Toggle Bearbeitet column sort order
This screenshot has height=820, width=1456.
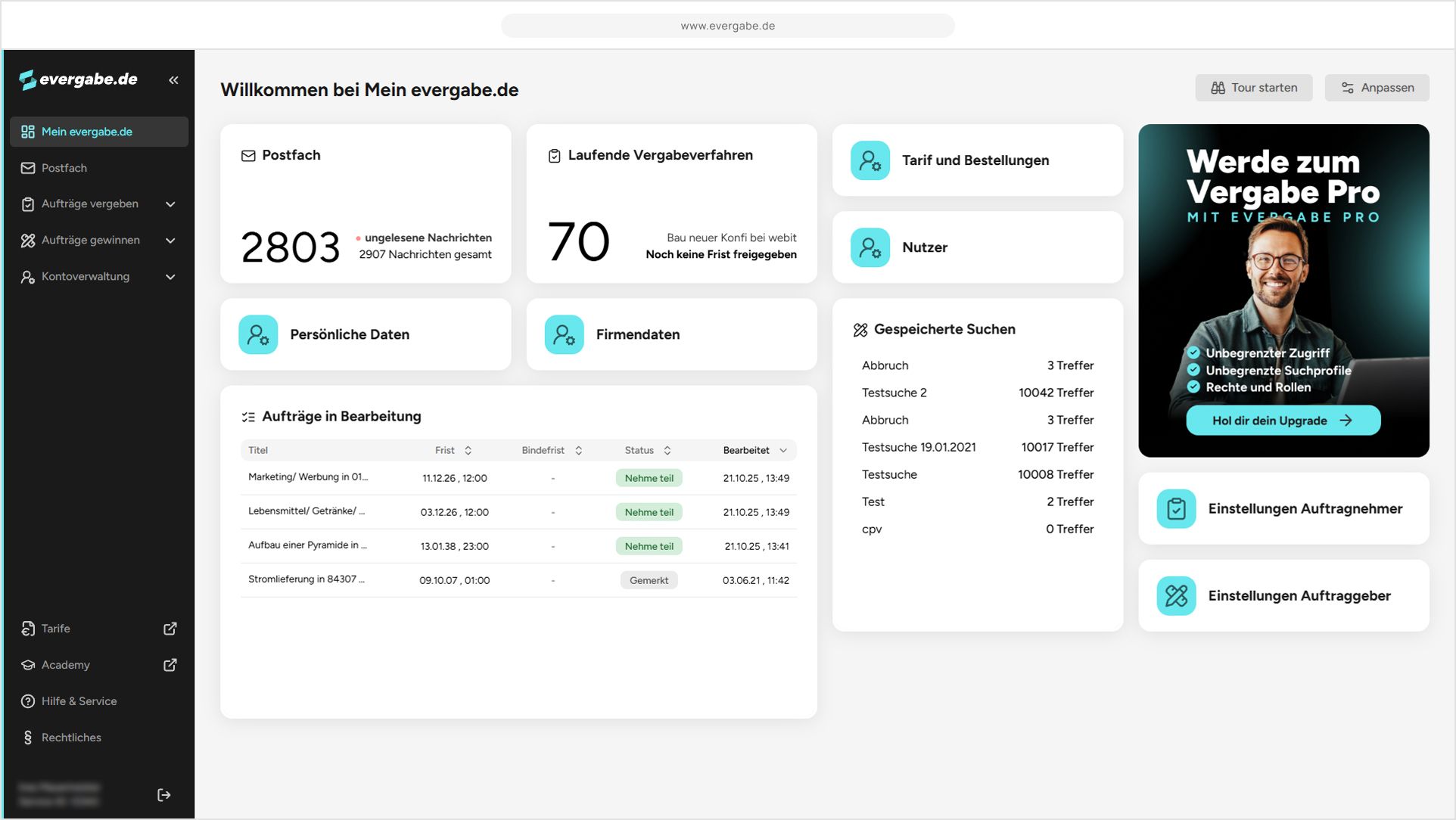(783, 450)
